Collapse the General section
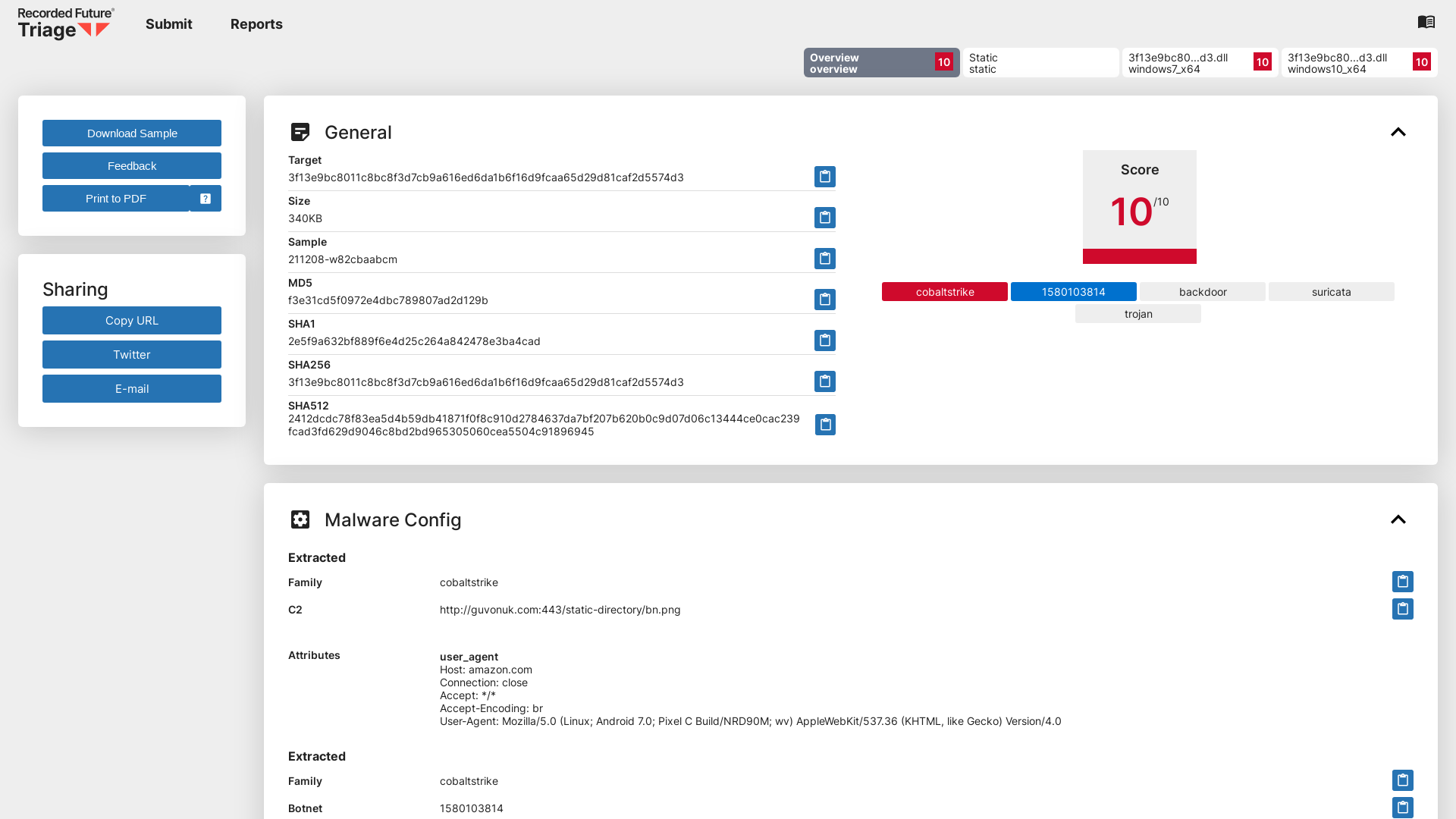This screenshot has height=819, width=1456. pos(1398,132)
